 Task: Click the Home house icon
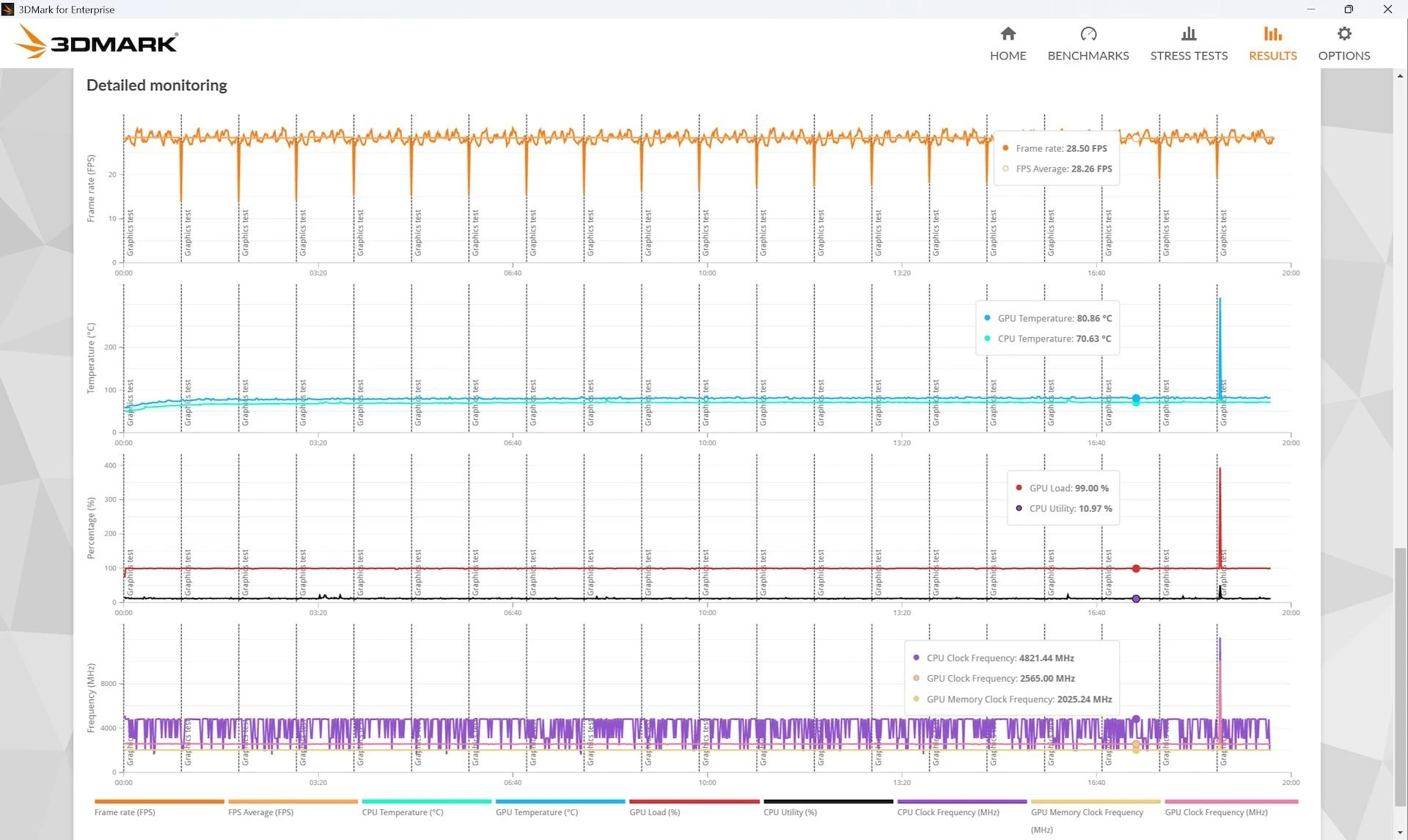point(1008,34)
